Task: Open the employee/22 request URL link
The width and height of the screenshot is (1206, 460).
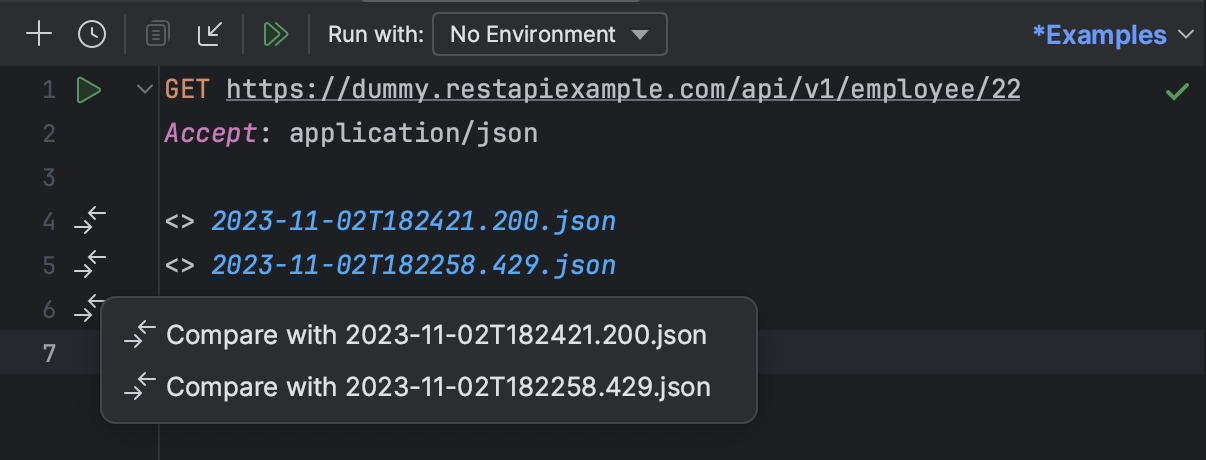Action: point(623,90)
